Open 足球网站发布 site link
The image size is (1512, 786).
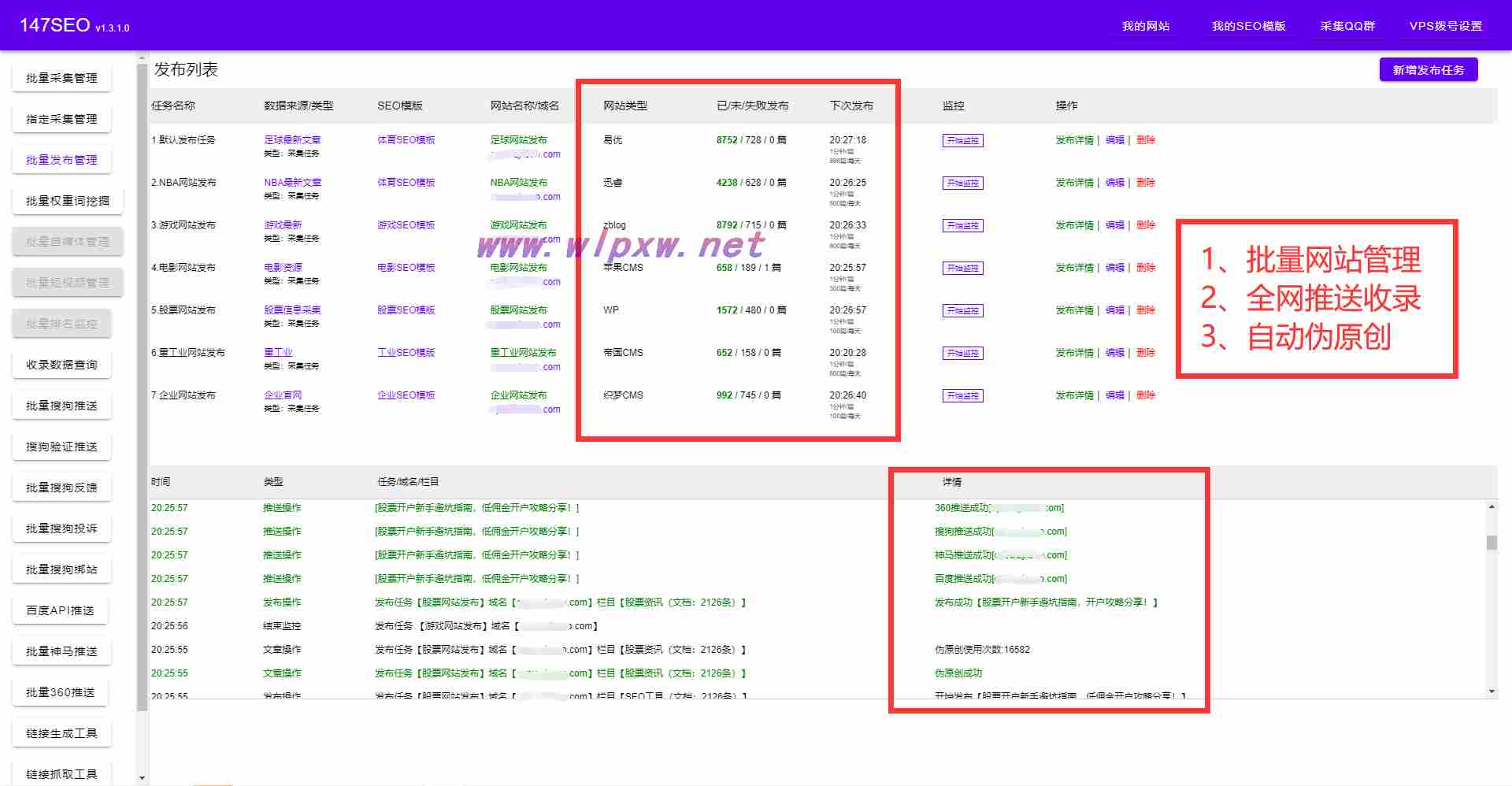point(518,140)
